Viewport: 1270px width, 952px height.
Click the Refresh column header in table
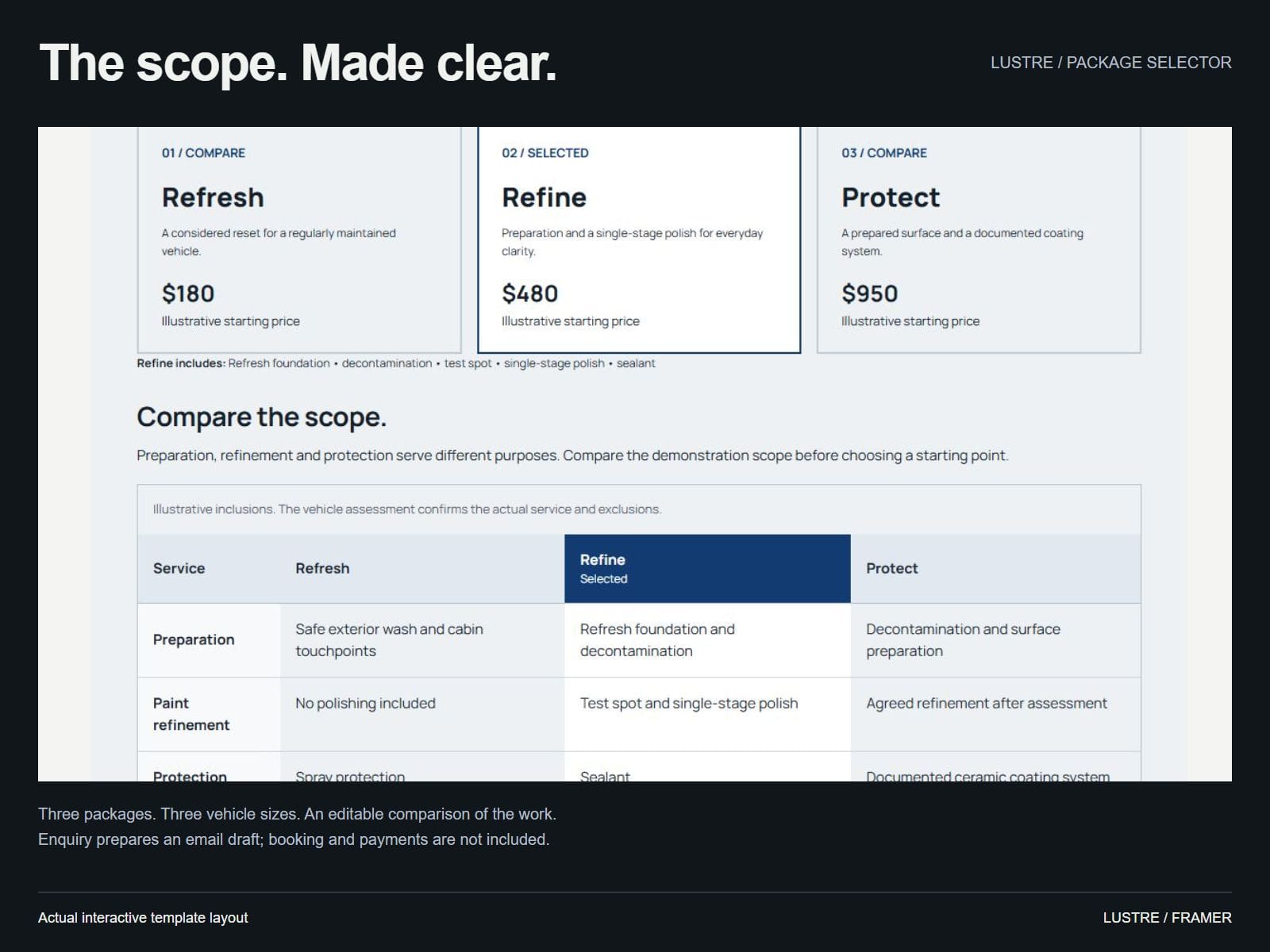coord(422,569)
